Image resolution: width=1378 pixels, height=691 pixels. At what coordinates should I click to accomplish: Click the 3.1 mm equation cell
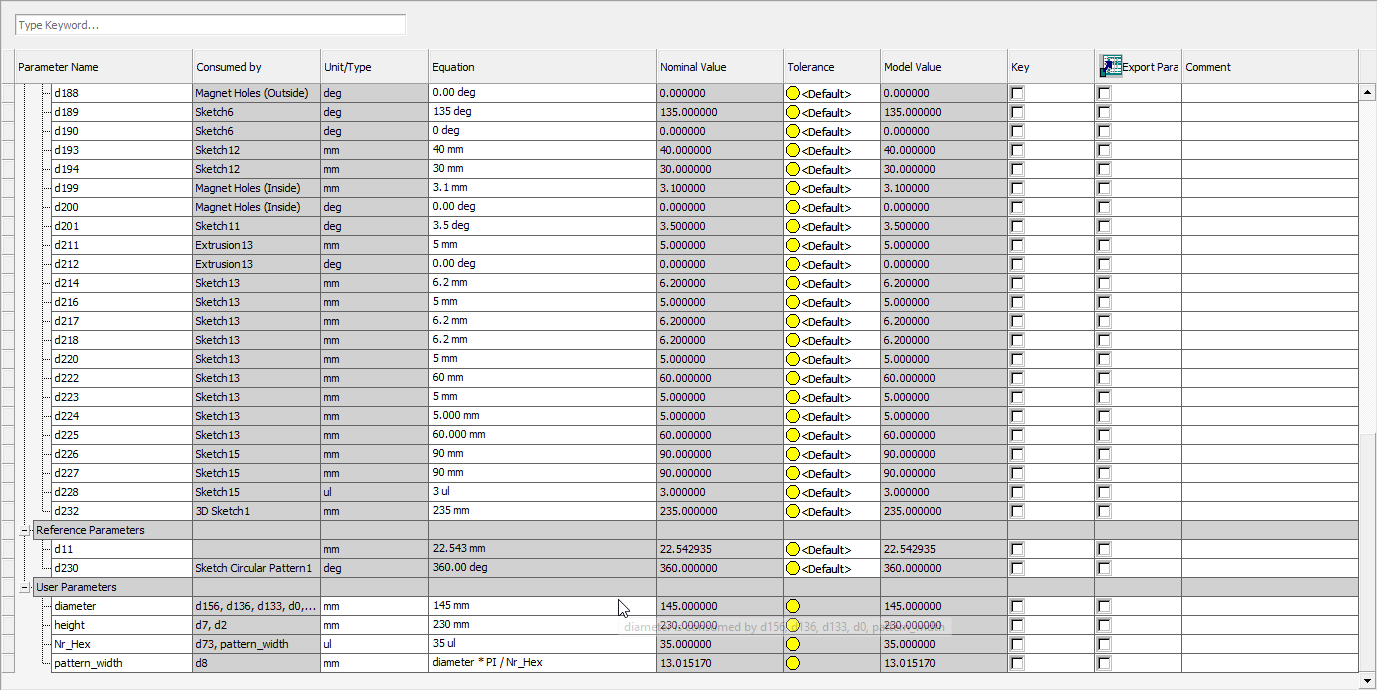[x=543, y=188]
